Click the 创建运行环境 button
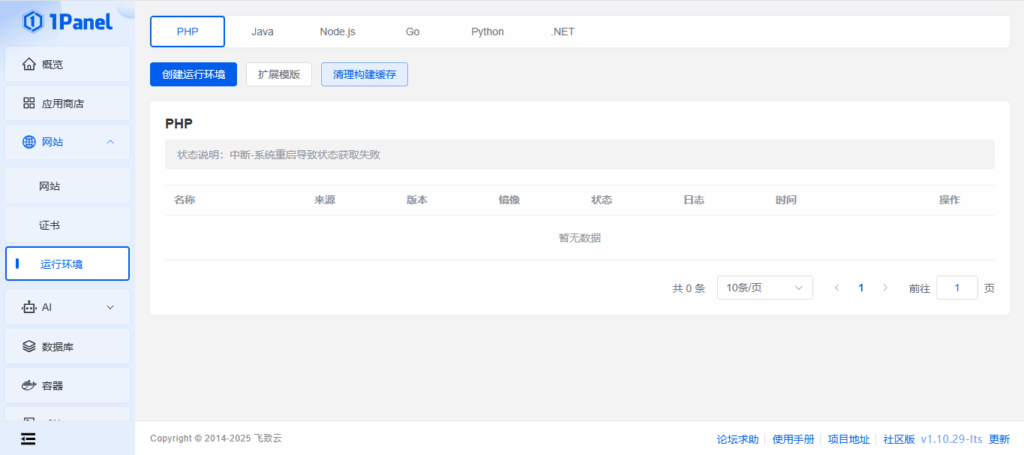The height and width of the screenshot is (455, 1024). pyautogui.click(x=193, y=75)
